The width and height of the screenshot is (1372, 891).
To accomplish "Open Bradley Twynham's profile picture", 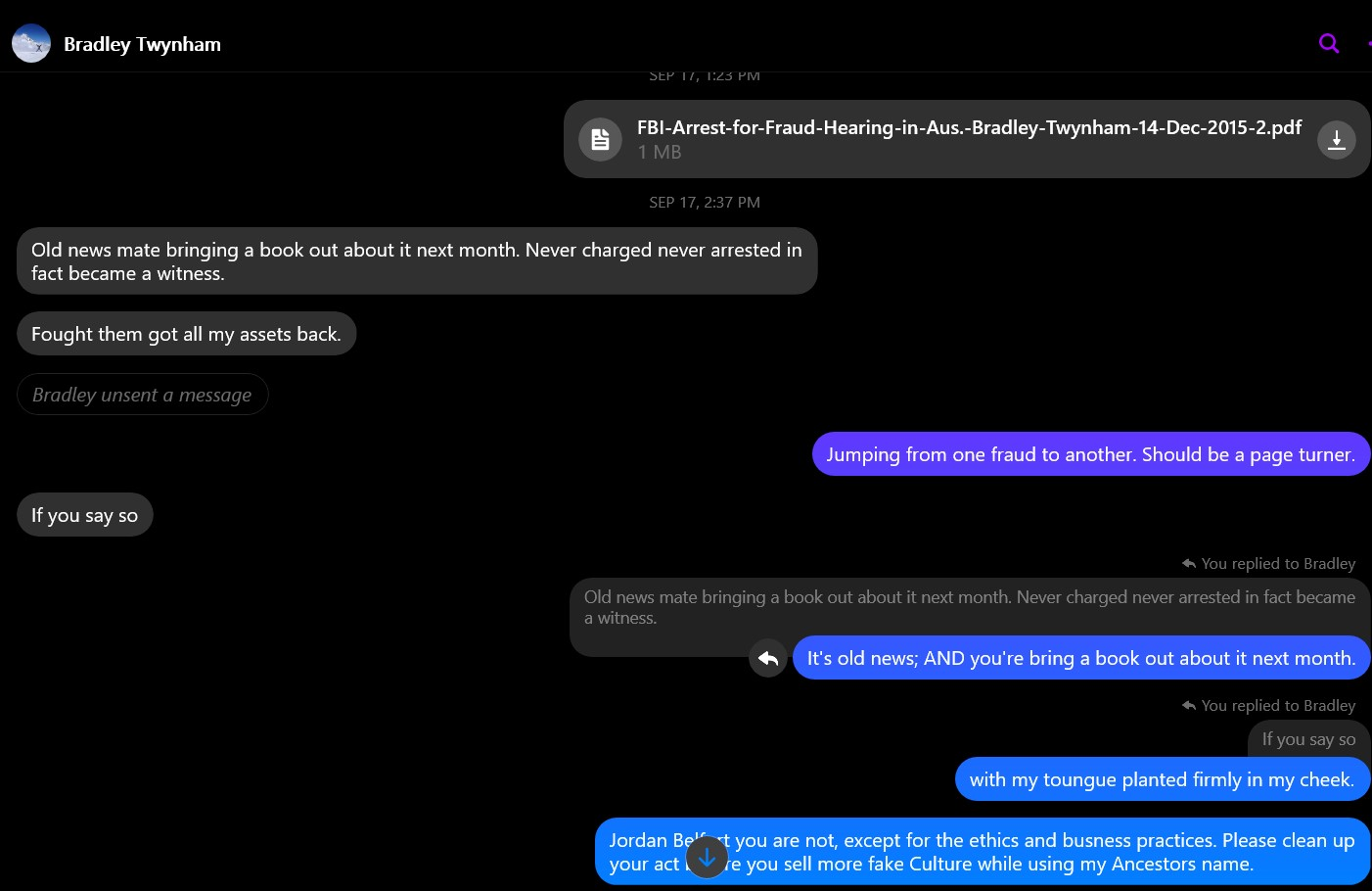I will 31,44.
